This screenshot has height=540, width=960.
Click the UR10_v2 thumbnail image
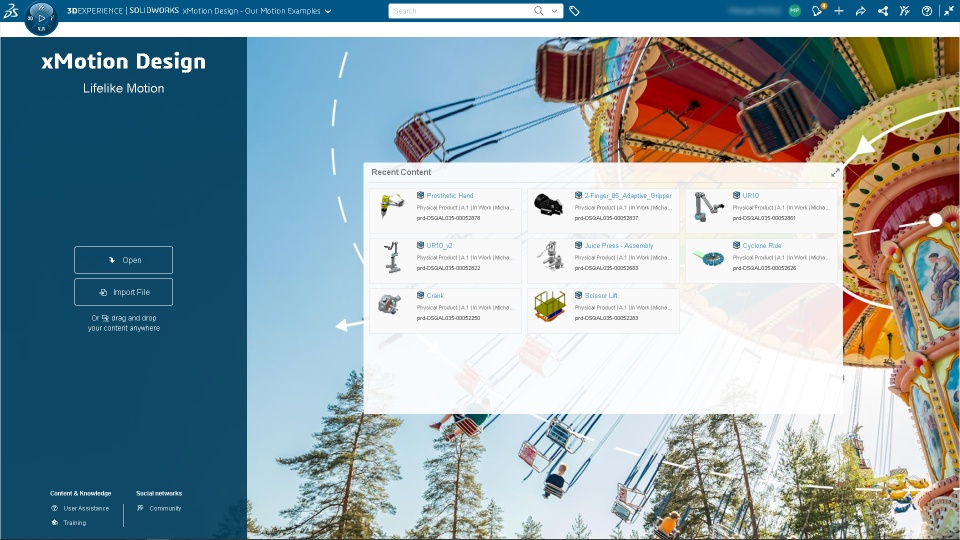pos(392,257)
